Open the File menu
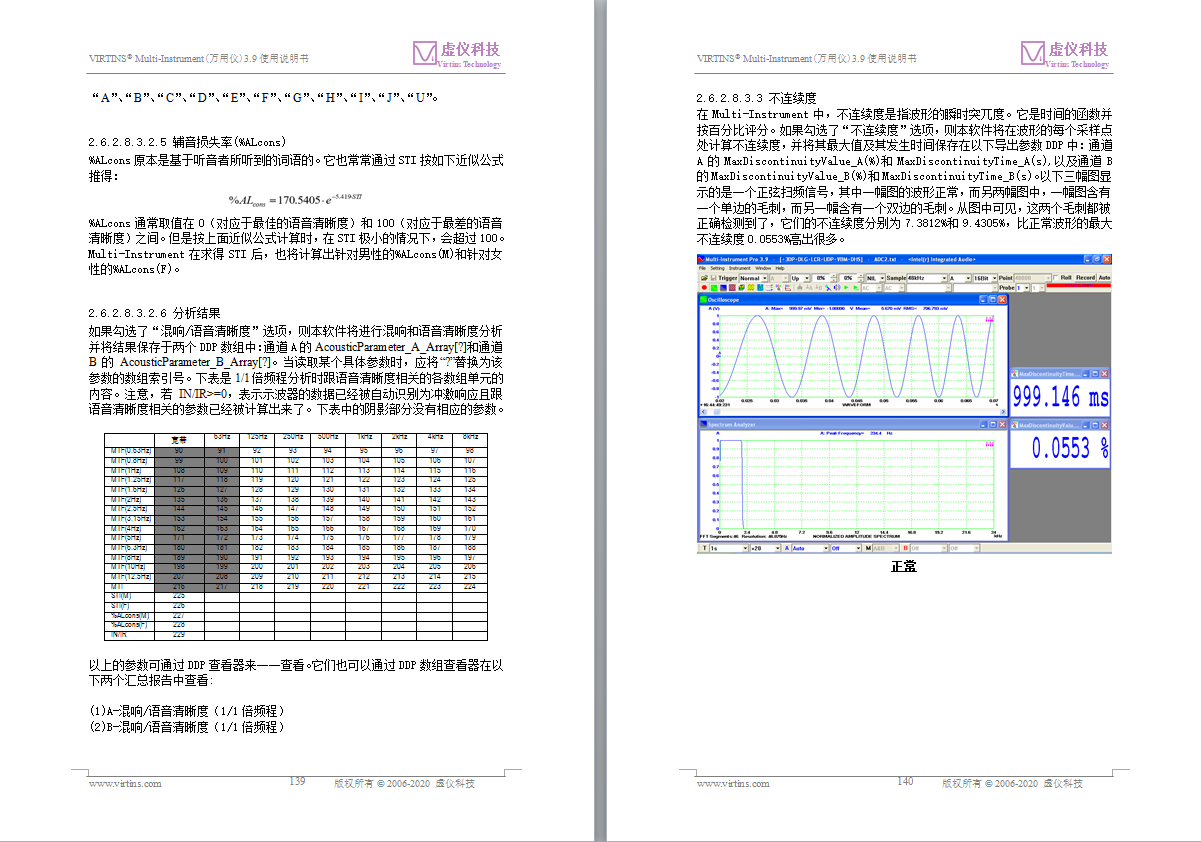 tap(702, 268)
